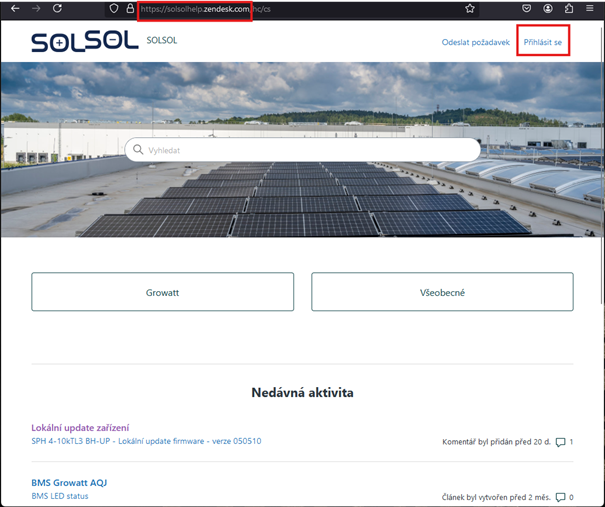Go back with the browser back arrow
605x507 pixels.
pyautogui.click(x=15, y=8)
